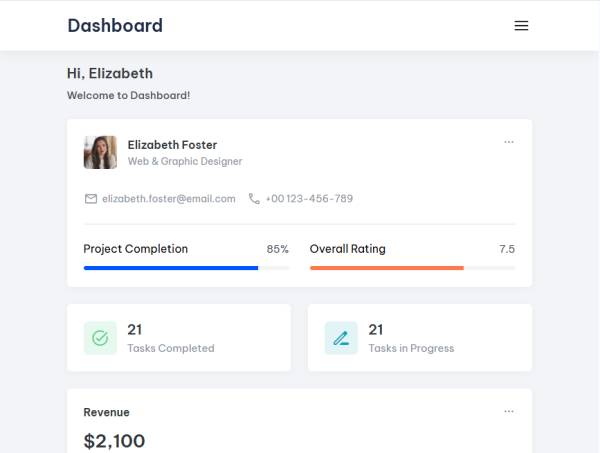Click Elizabeth Foster's profile photo

point(100,152)
